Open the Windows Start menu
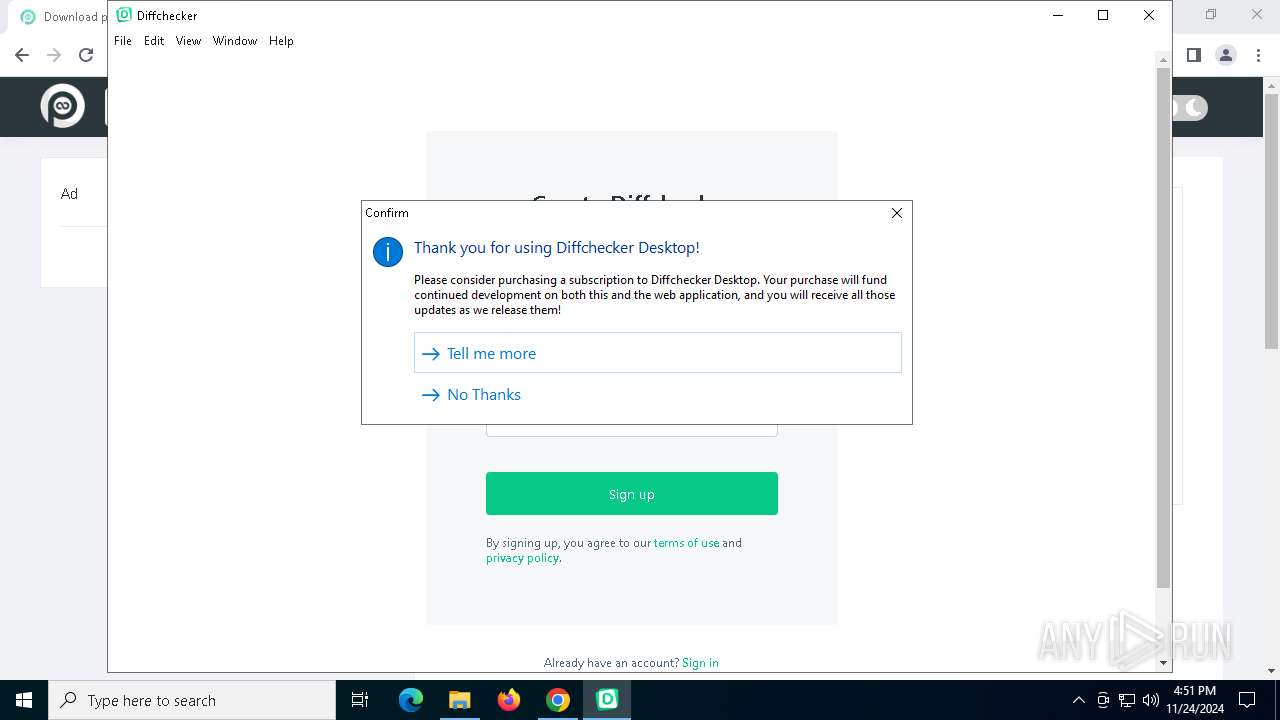Screen dimensions: 1280x720 point(24,700)
